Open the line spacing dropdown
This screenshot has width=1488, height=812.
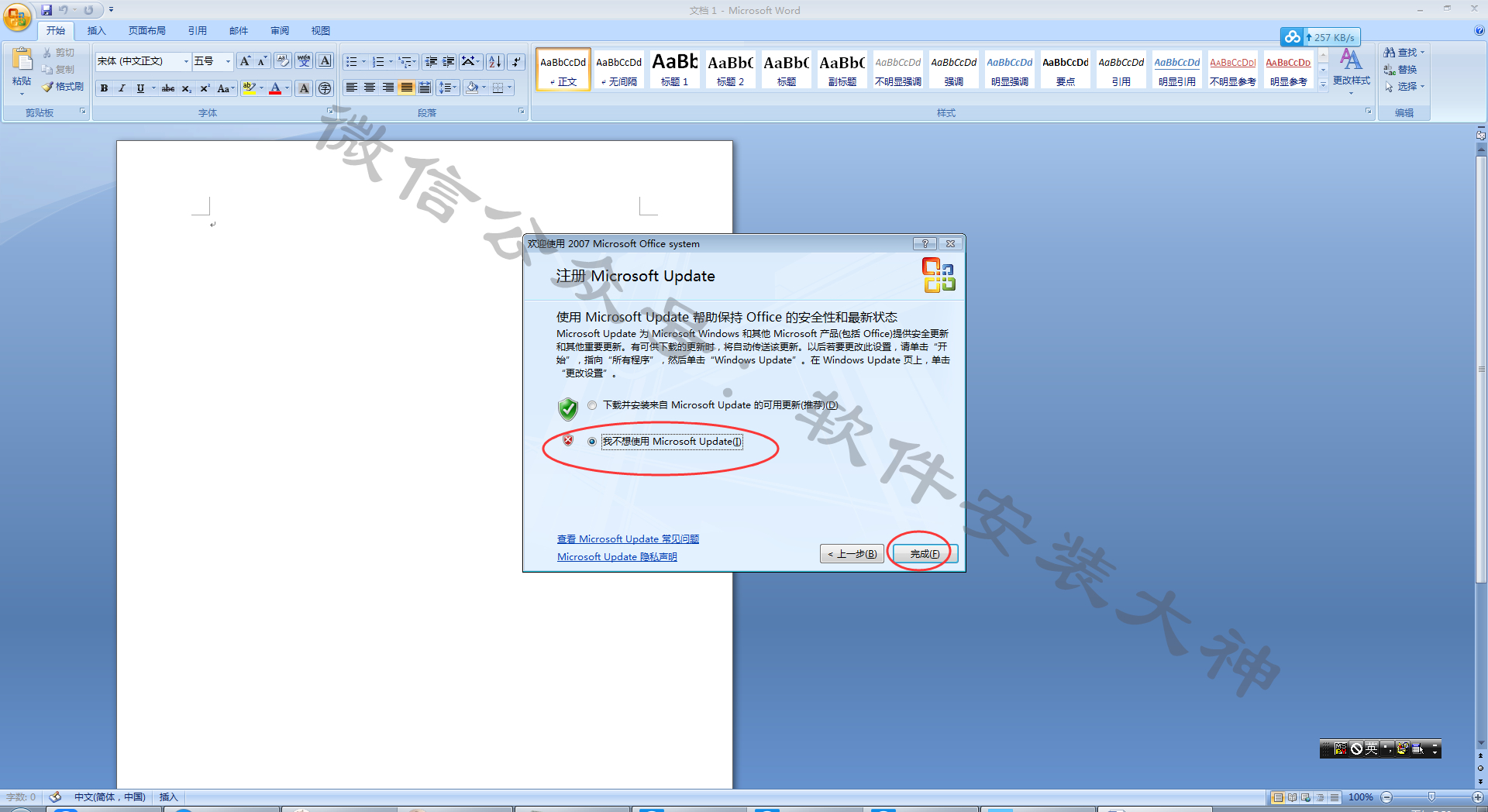[447, 88]
